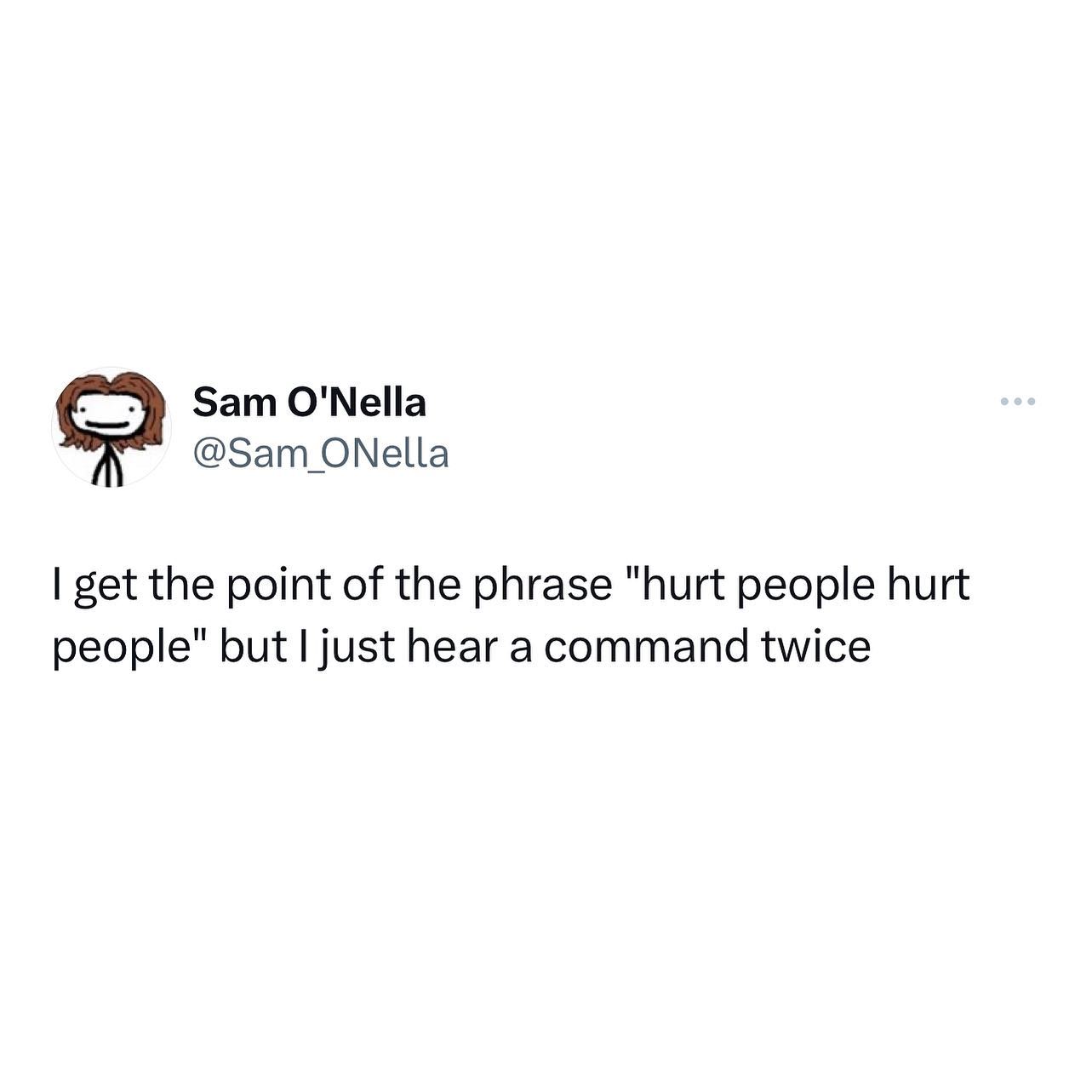Viewport: 1092px width, 1092px height.
Task: Open the three-dot more options menu
Action: click(x=1018, y=401)
